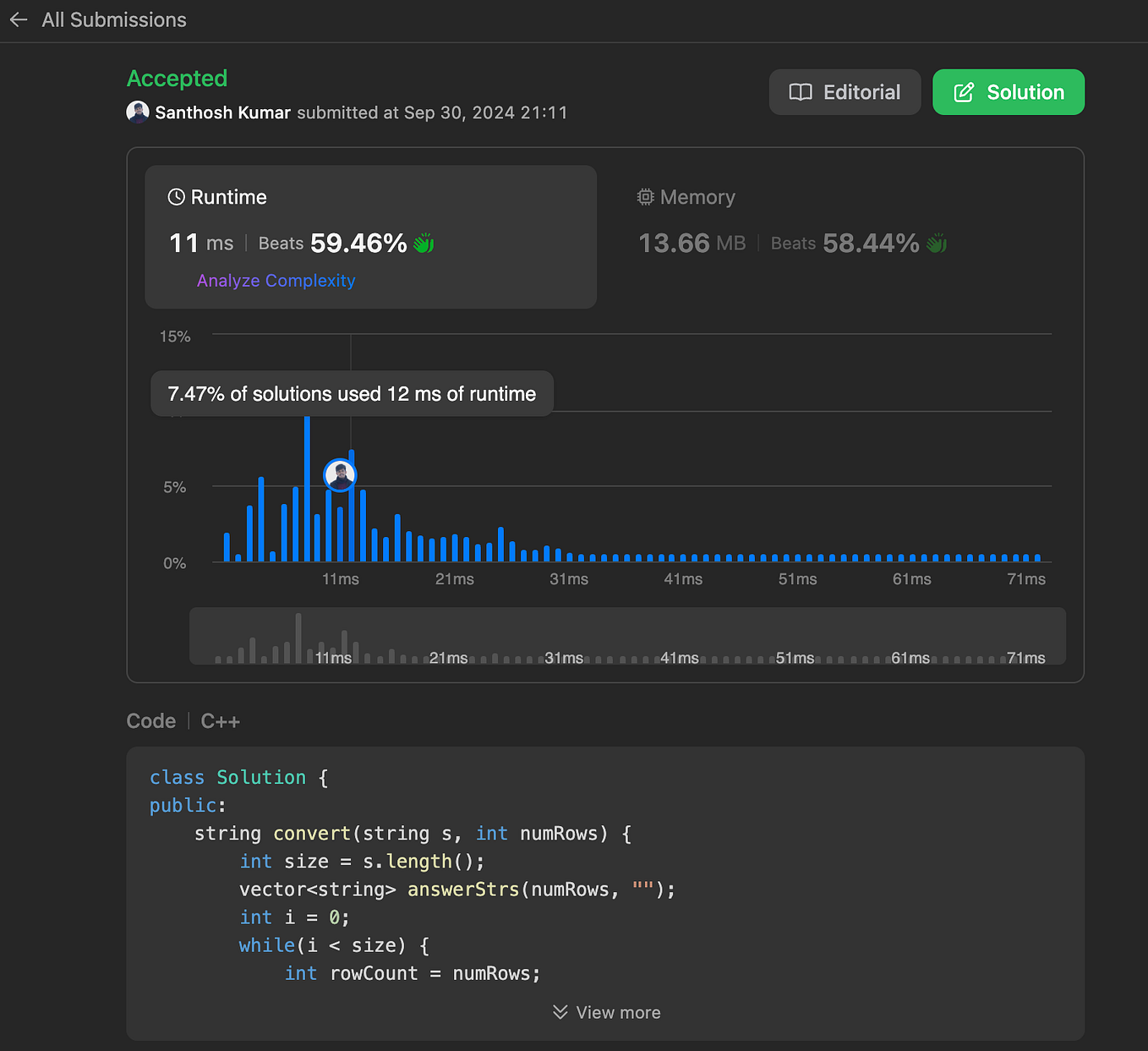The height and width of the screenshot is (1051, 1148).
Task: Click the Runtime clock icon
Action: (177, 197)
